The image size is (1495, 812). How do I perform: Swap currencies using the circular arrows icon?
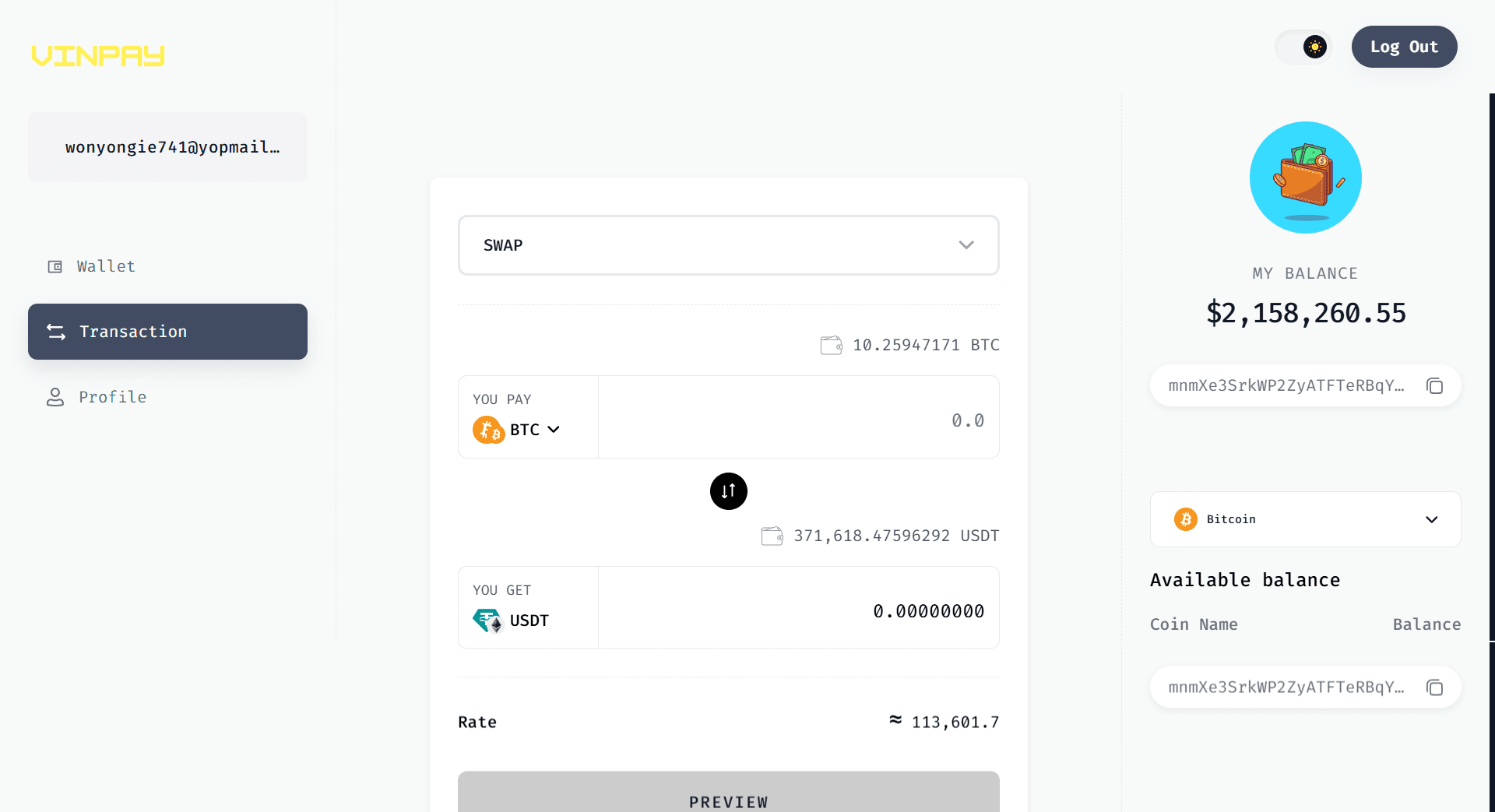point(728,491)
